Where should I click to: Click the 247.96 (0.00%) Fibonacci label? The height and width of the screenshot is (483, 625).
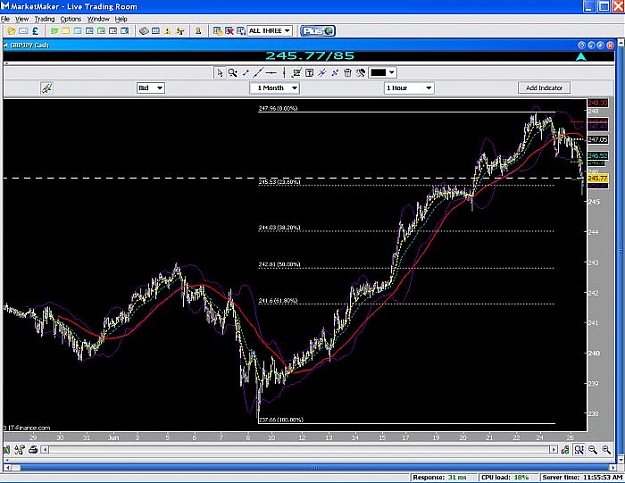(278, 108)
